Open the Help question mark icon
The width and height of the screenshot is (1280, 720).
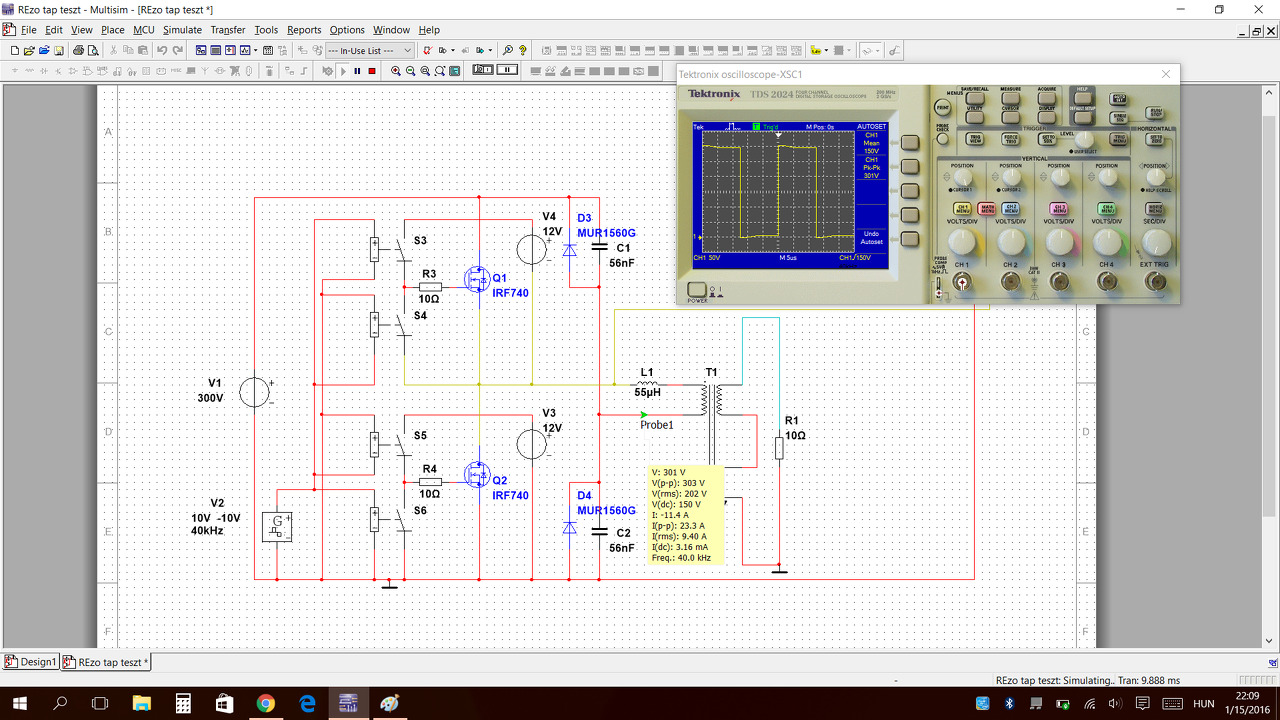[522, 50]
